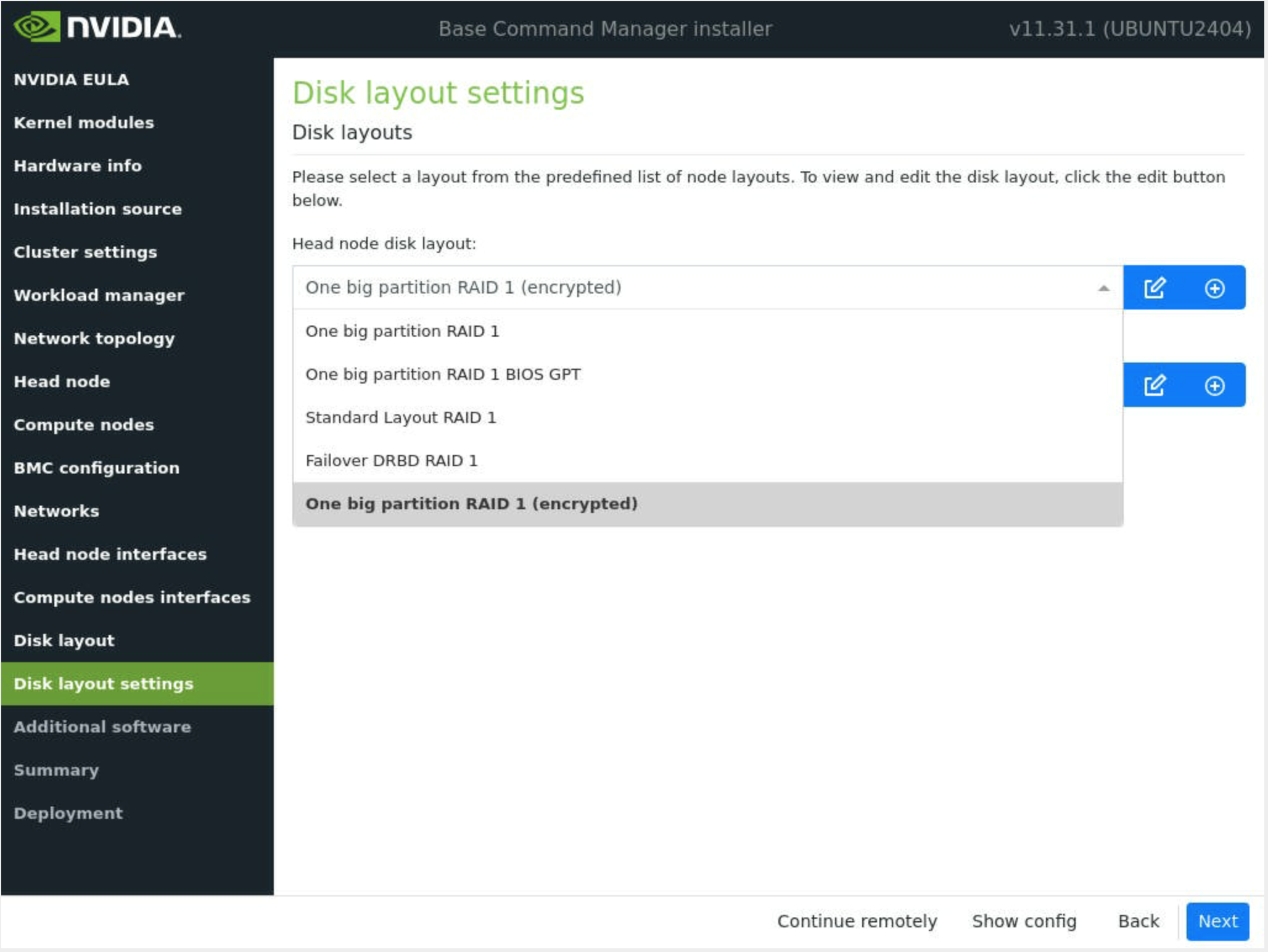The width and height of the screenshot is (1268, 952).
Task: Jump to Head node interfaces step
Action: [x=110, y=554]
